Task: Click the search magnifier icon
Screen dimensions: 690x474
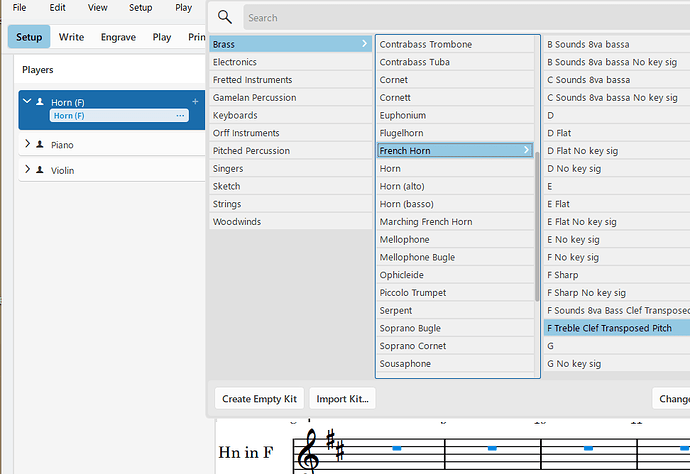Action: pos(224,17)
